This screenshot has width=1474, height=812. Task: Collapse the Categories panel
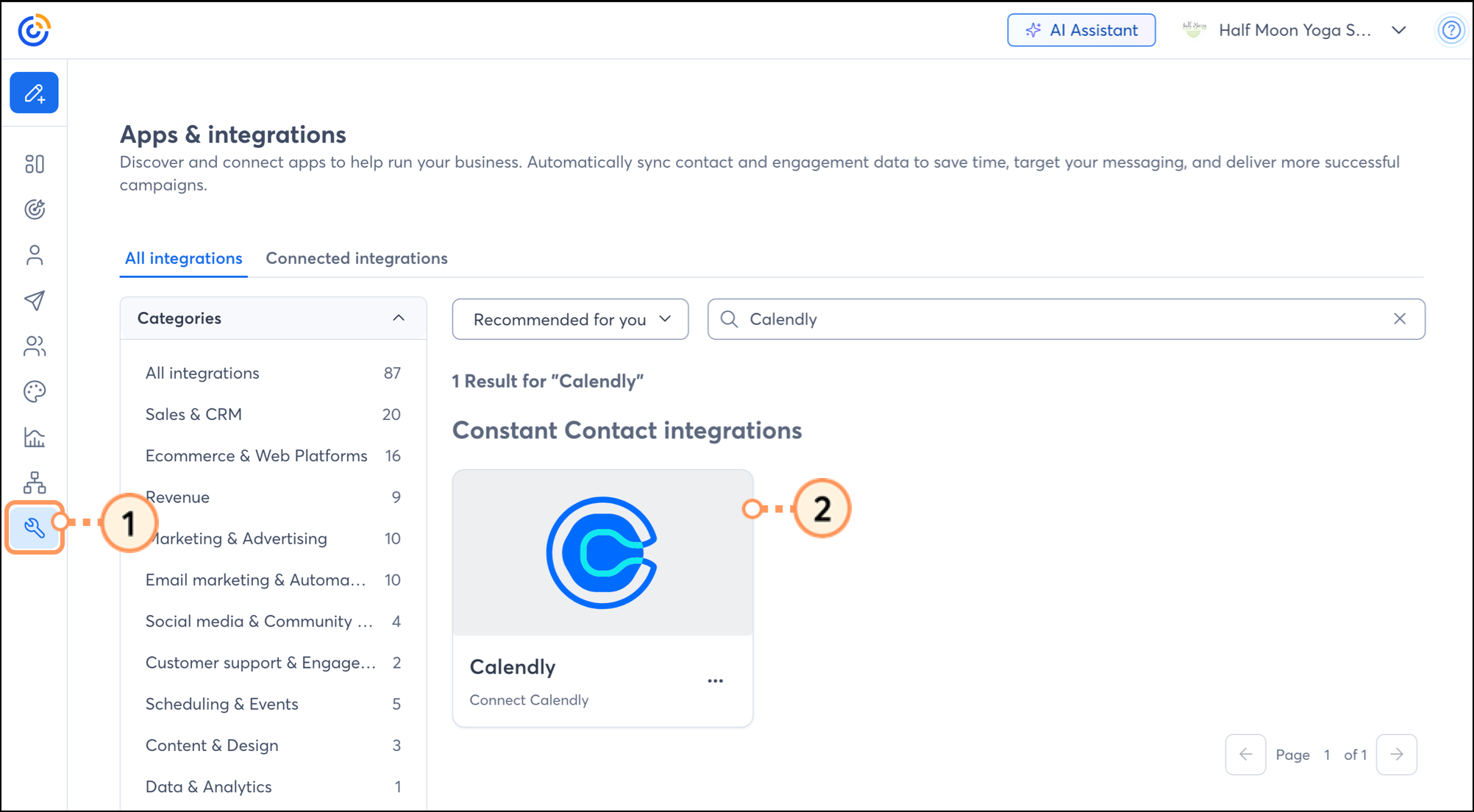tap(399, 318)
